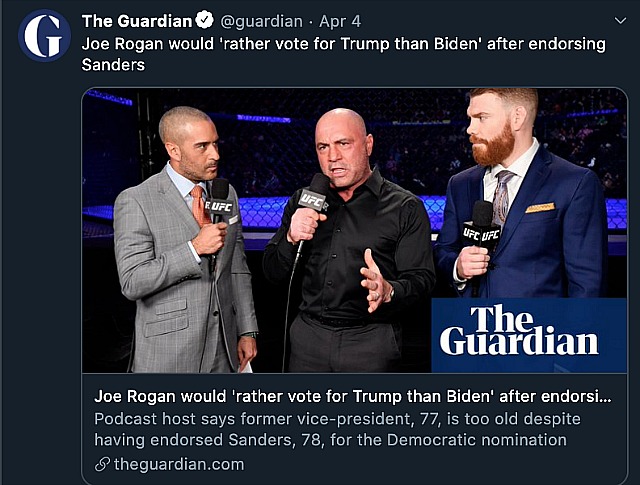Click the card description mentioning Sanders, 78

point(337,429)
